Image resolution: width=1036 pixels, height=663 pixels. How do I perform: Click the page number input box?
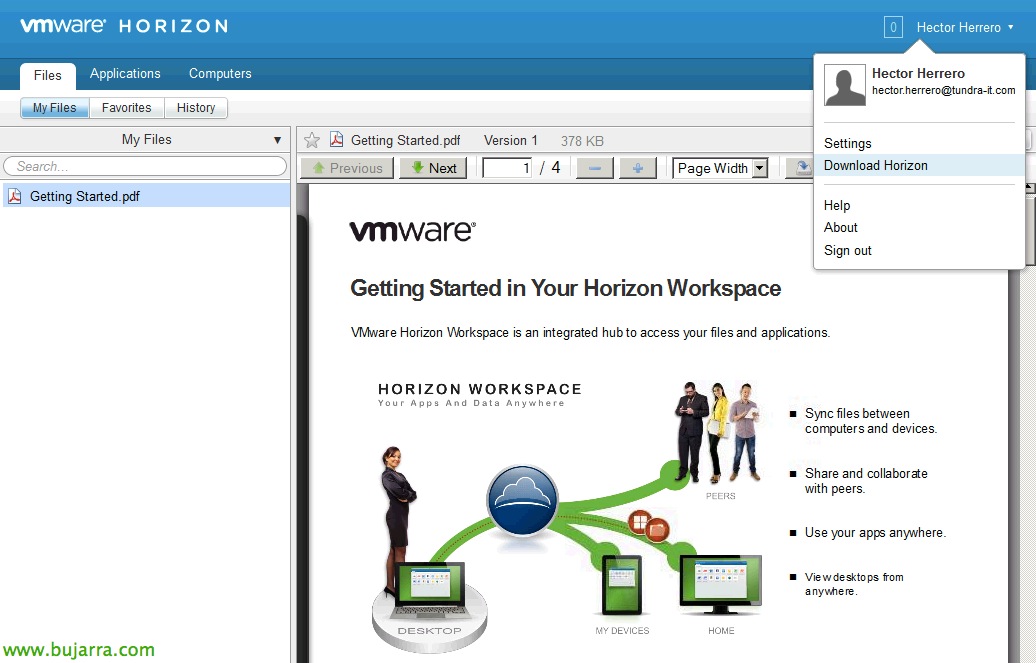coord(507,168)
